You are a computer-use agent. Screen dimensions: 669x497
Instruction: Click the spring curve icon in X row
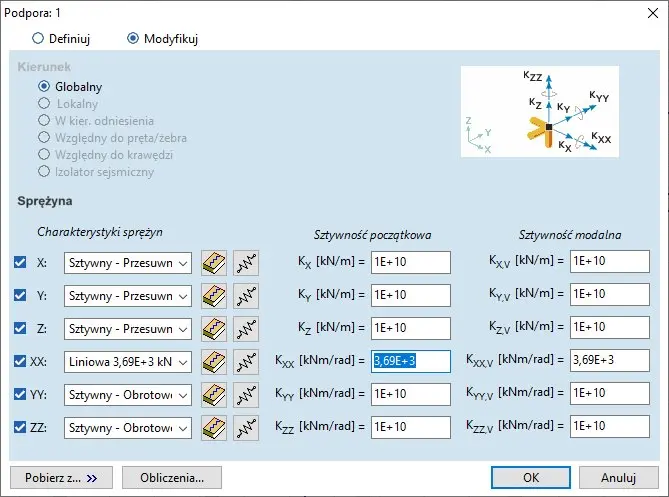point(246,262)
